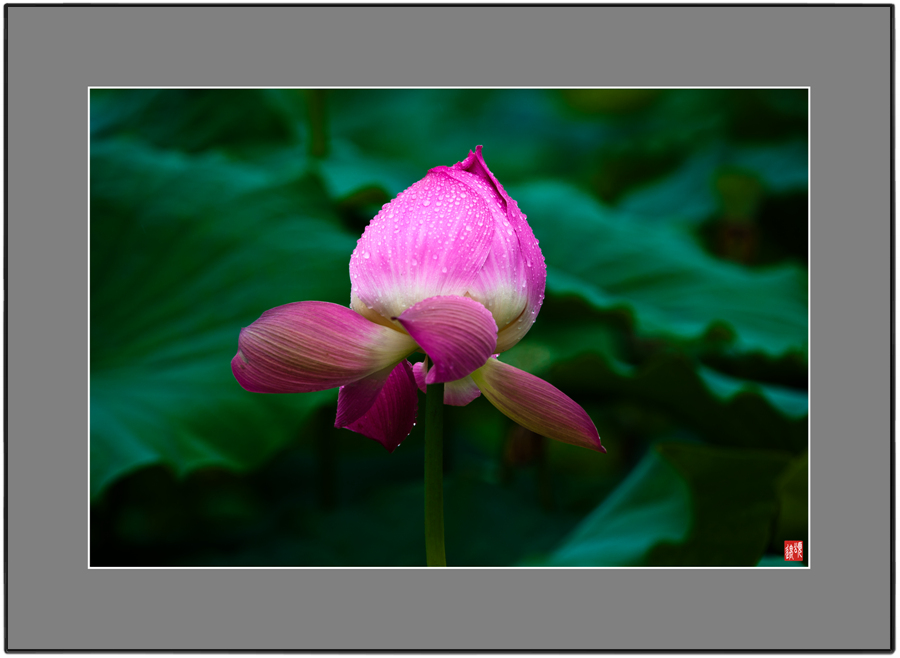
Task: Select the green lotus stem
Action: (434, 480)
